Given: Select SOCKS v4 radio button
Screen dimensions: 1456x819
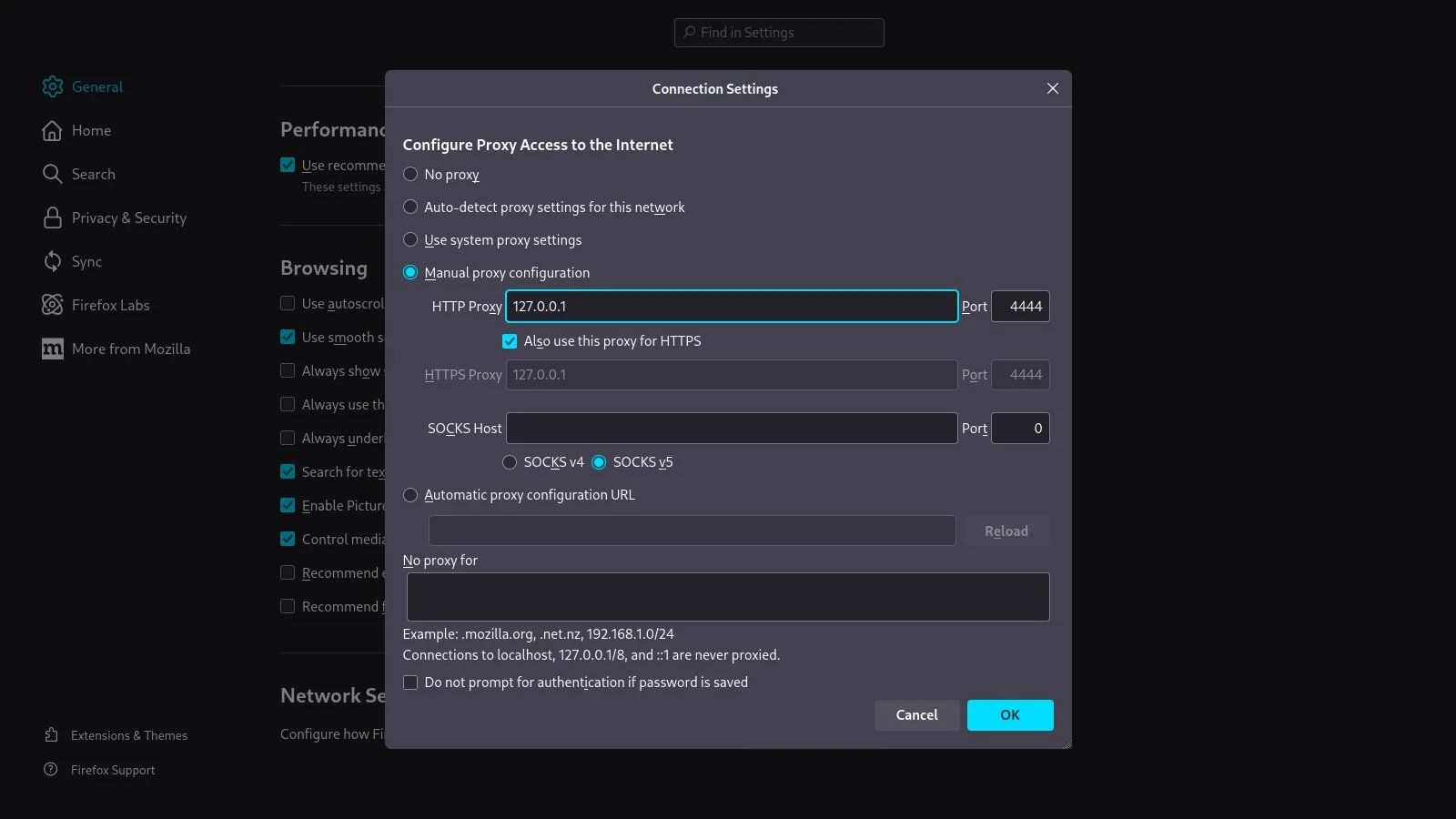Looking at the screenshot, I should pos(510,462).
